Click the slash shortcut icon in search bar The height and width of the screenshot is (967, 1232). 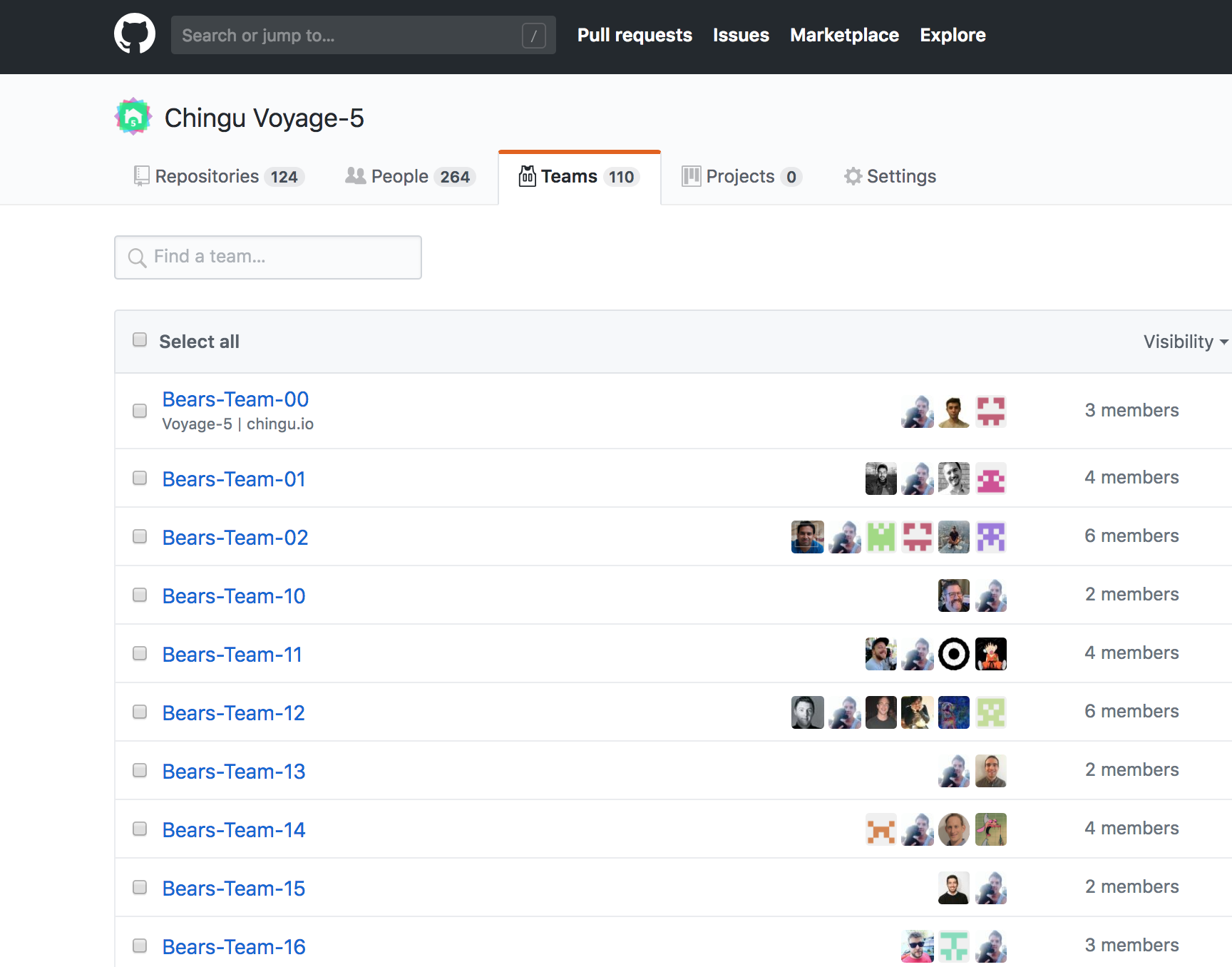point(534,36)
